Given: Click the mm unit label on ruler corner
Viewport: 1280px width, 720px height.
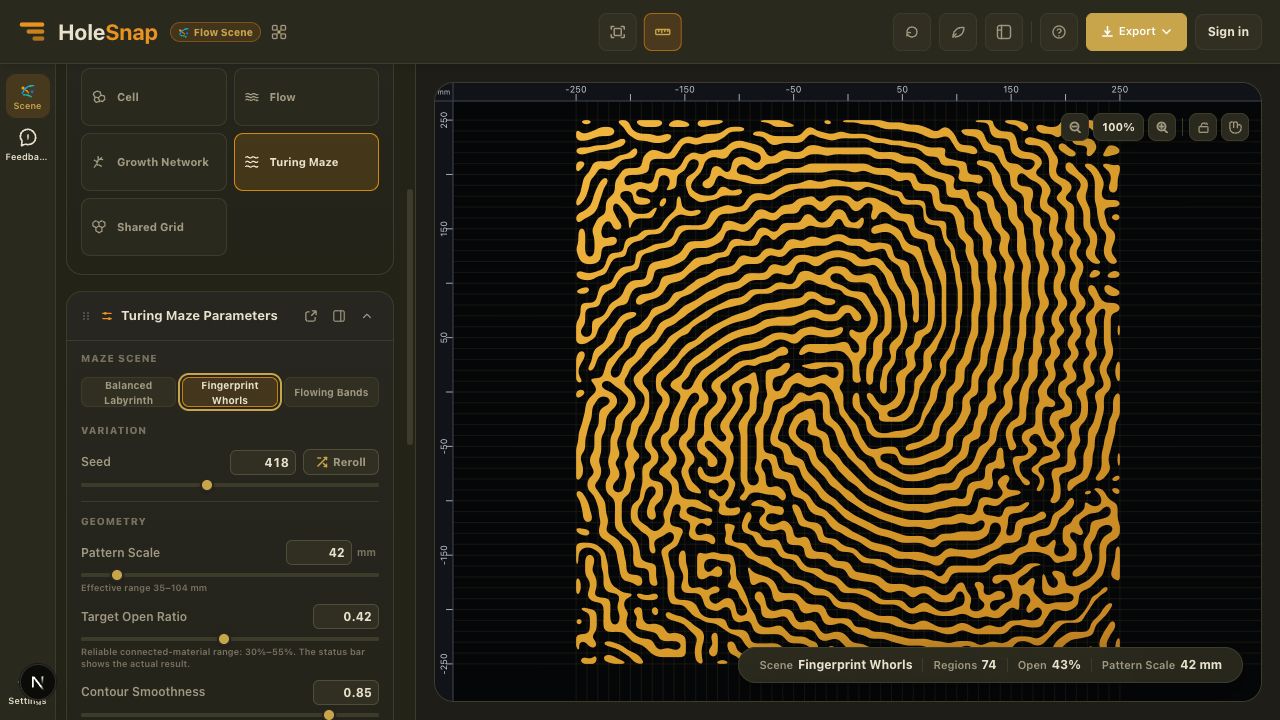Looking at the screenshot, I should pyautogui.click(x=443, y=92).
